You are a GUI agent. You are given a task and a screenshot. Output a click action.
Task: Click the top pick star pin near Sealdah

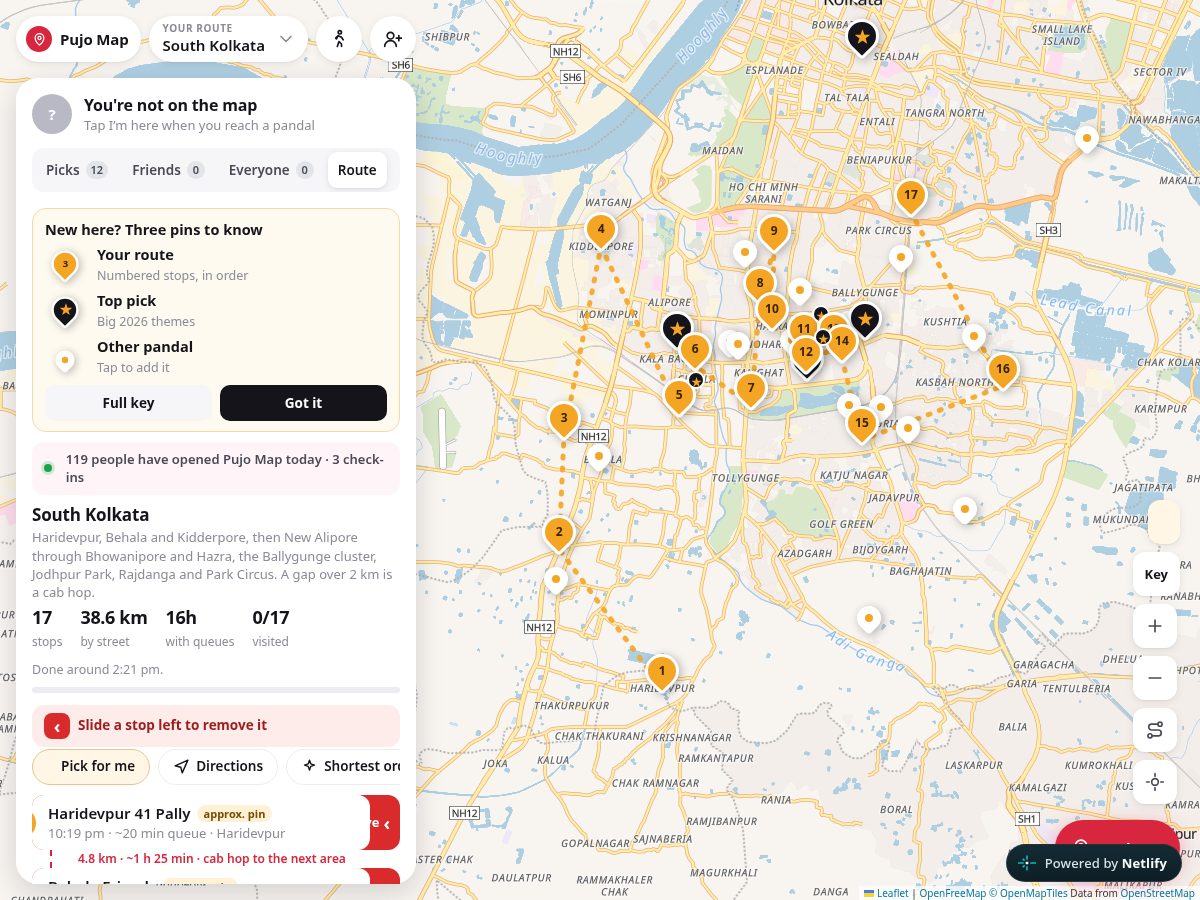[x=862, y=40]
